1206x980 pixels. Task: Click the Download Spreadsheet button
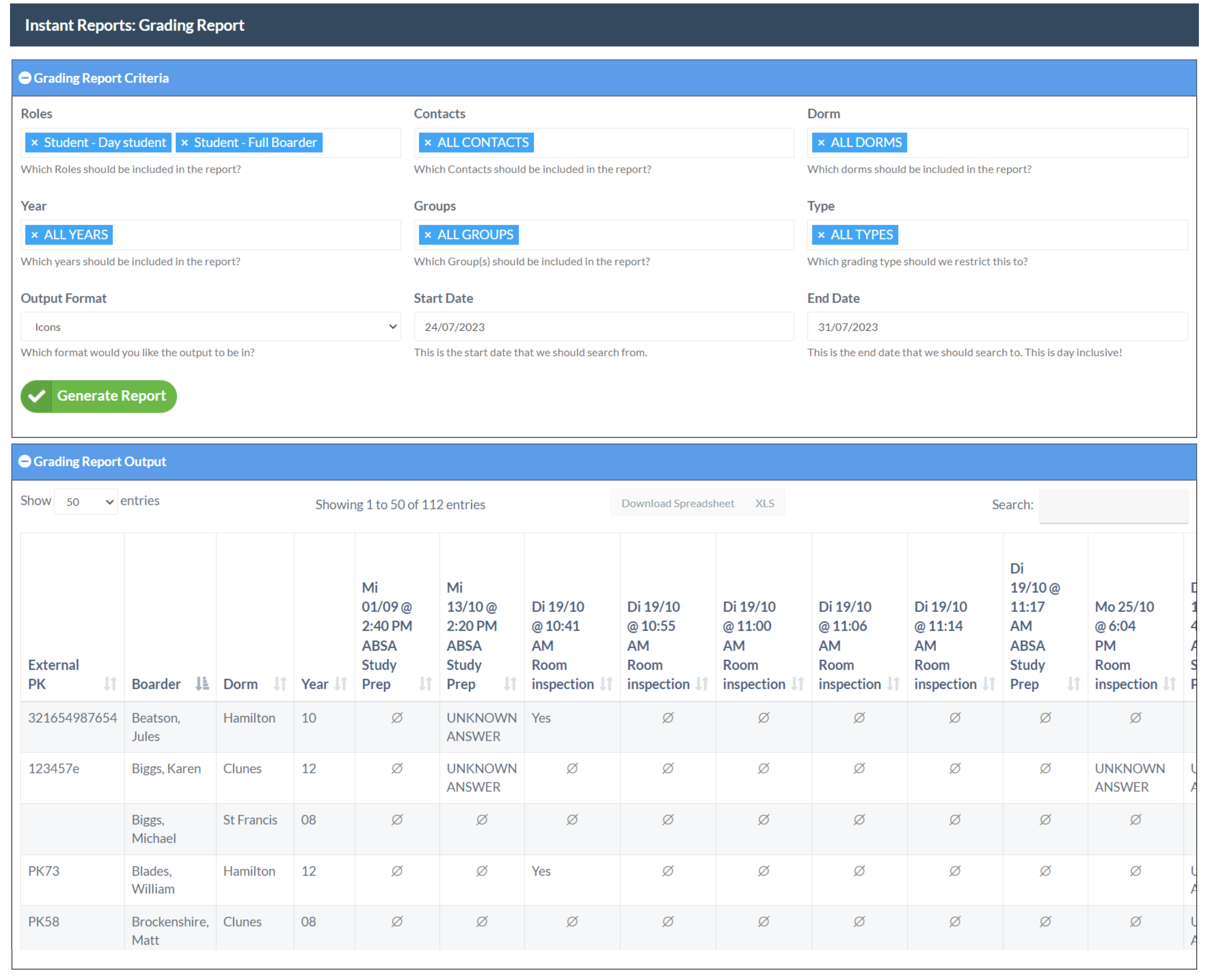tap(677, 503)
